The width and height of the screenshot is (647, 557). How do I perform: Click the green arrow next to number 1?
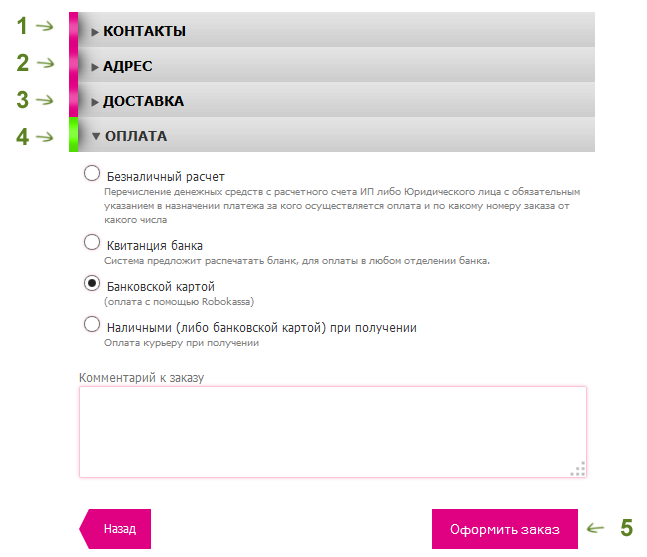[45, 26]
